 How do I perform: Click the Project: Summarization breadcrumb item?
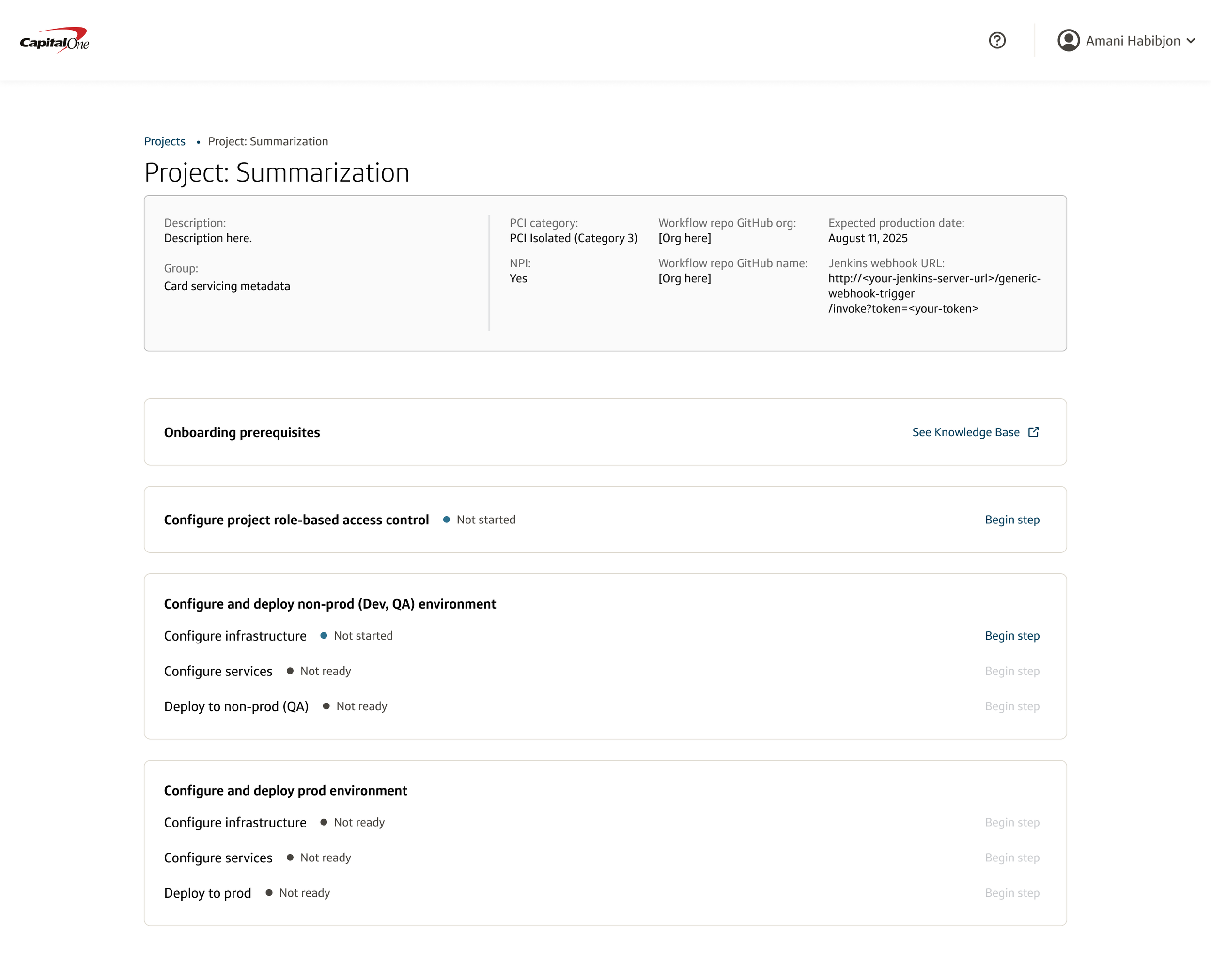[x=268, y=141]
